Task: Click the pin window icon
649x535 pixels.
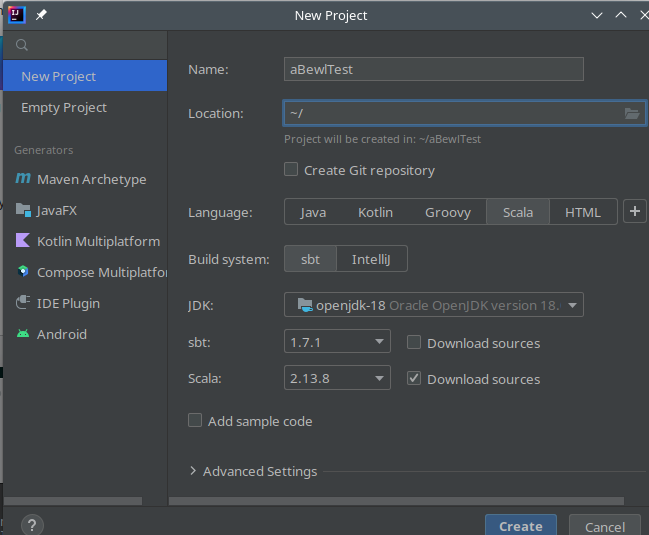Action: pyautogui.click(x=41, y=15)
